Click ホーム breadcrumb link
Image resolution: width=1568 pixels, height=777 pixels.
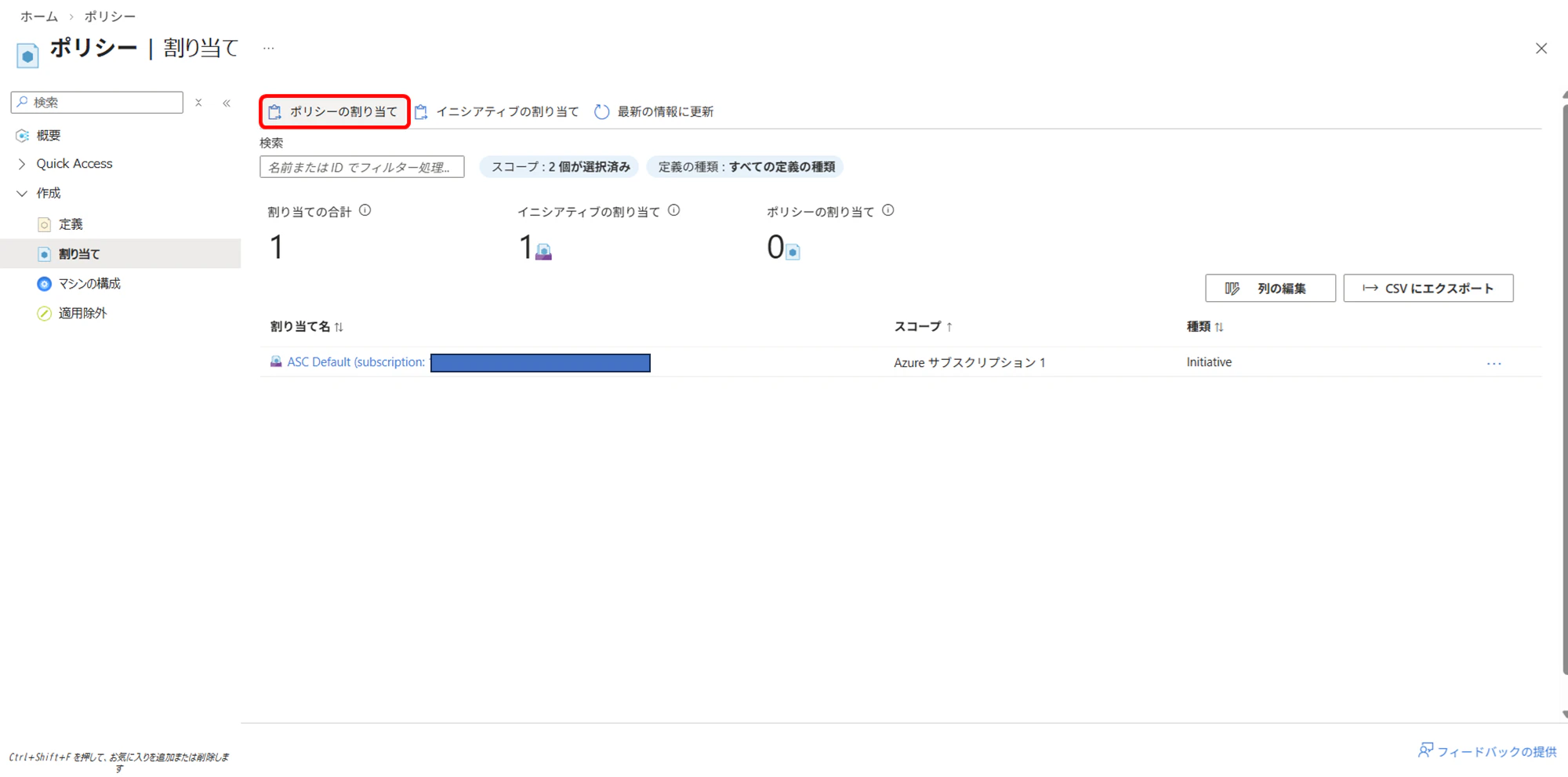39,16
